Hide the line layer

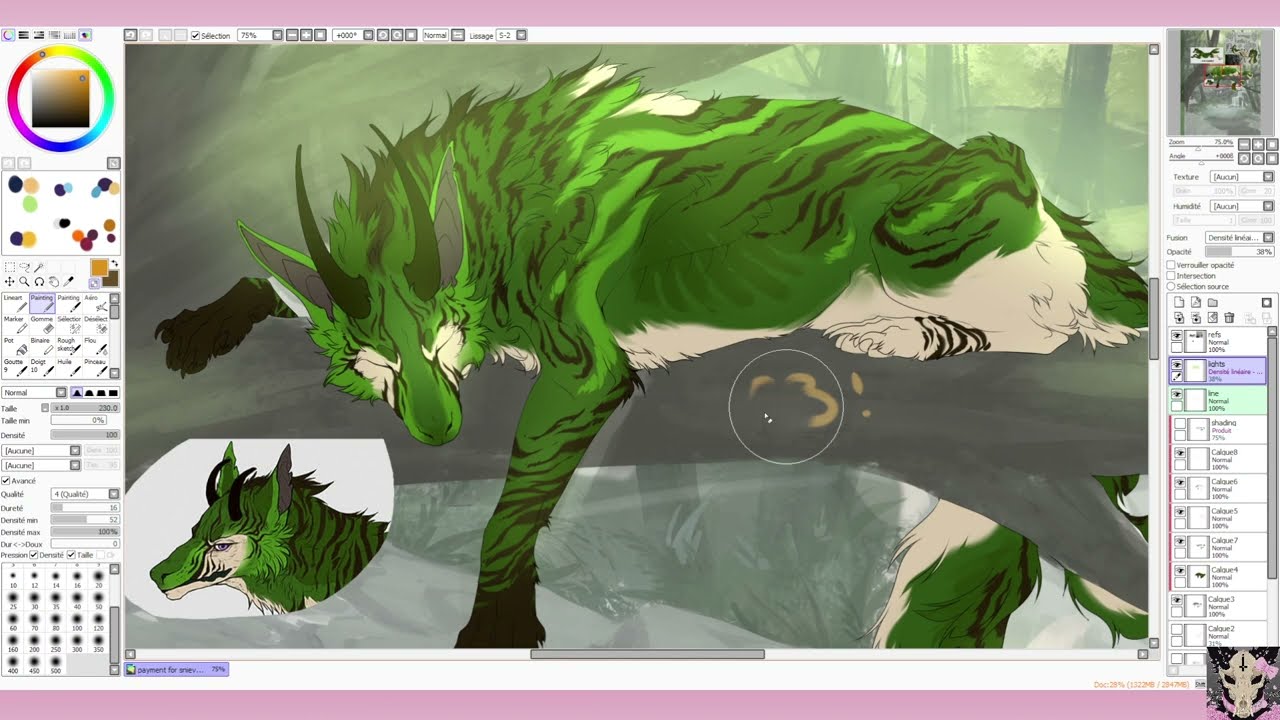click(x=1177, y=394)
